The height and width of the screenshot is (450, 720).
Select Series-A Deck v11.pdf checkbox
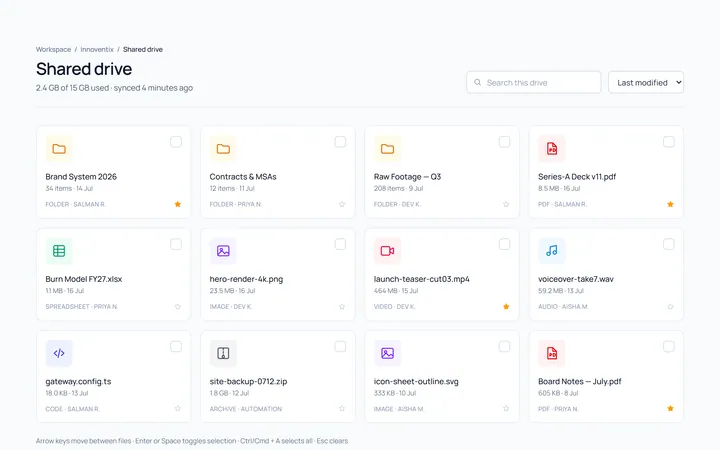(669, 142)
